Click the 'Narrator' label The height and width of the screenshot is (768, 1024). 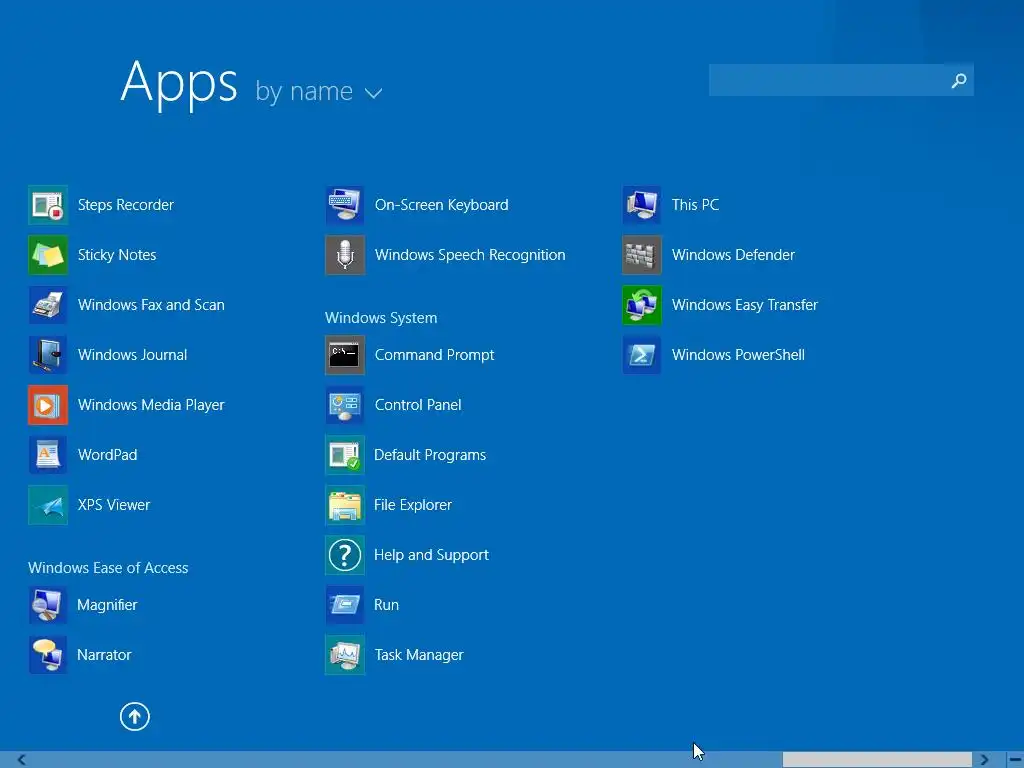(x=104, y=655)
